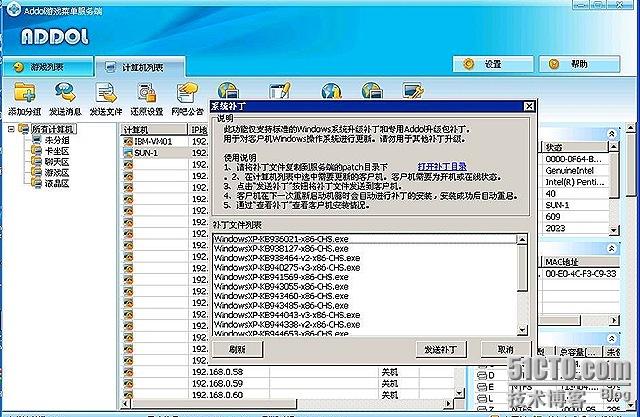Viewport: 640px width, 417px height.
Task: Sort by the 计算机 column header
Action: (x=154, y=130)
